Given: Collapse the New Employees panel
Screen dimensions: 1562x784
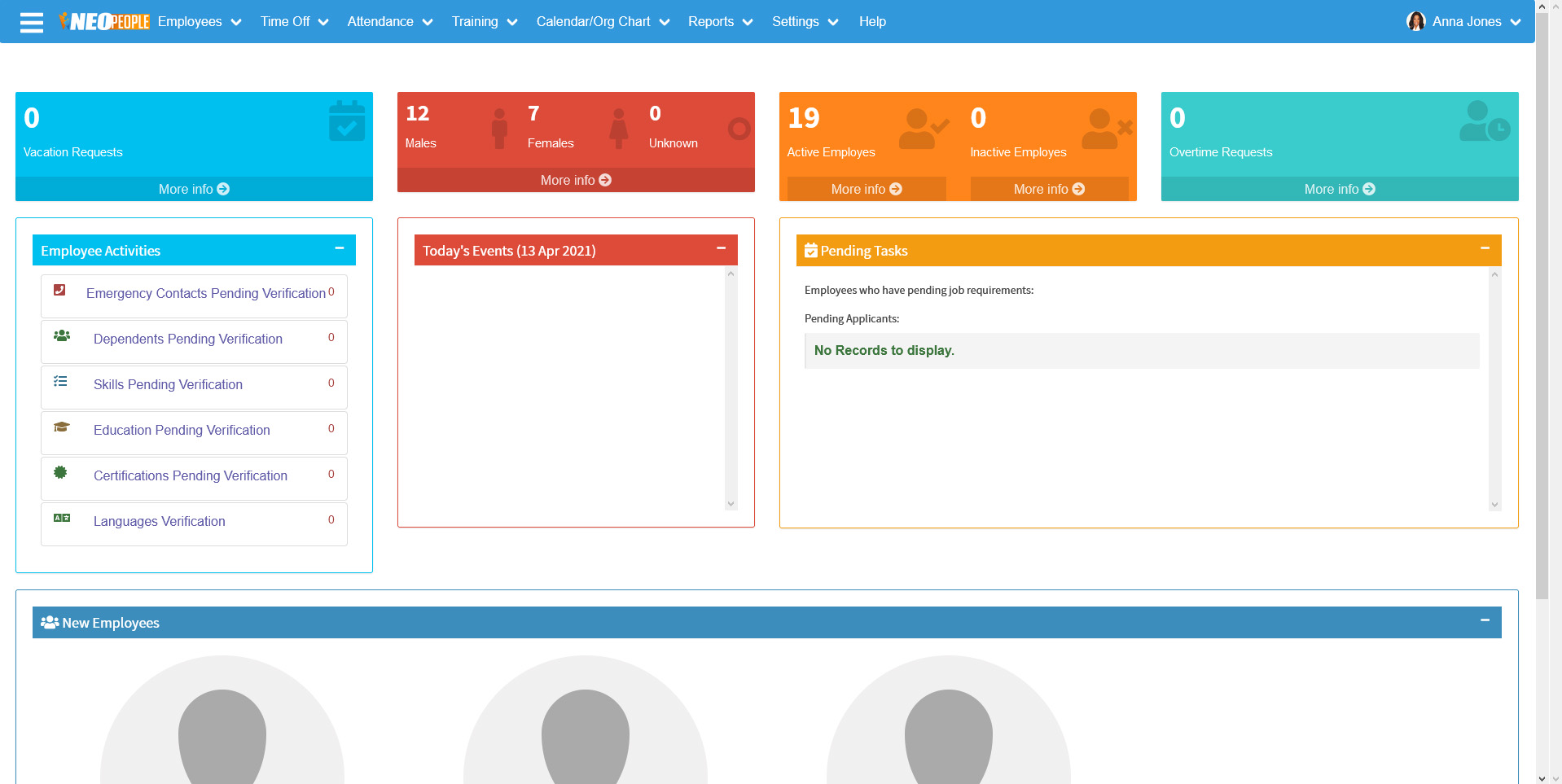Looking at the screenshot, I should (x=1485, y=620).
